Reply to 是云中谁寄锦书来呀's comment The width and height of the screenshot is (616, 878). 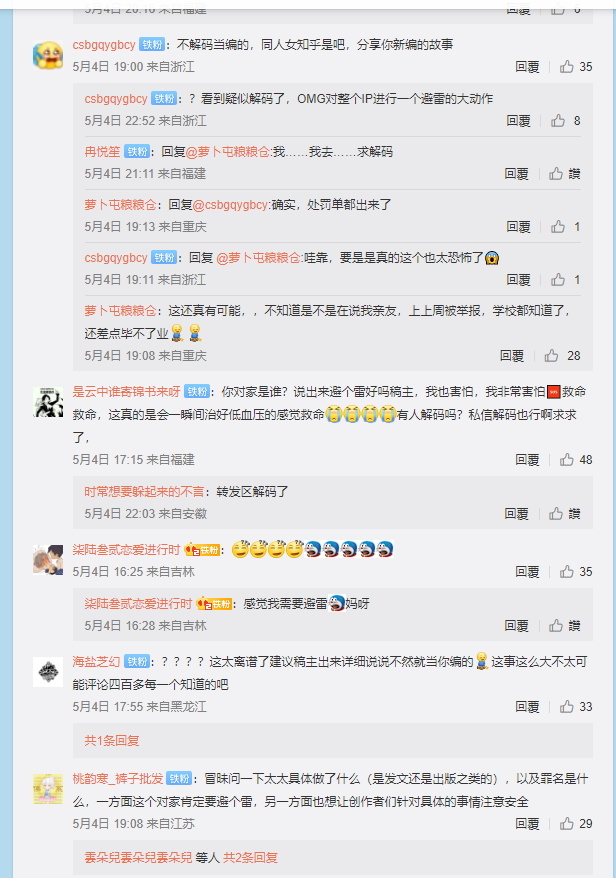click(x=527, y=460)
